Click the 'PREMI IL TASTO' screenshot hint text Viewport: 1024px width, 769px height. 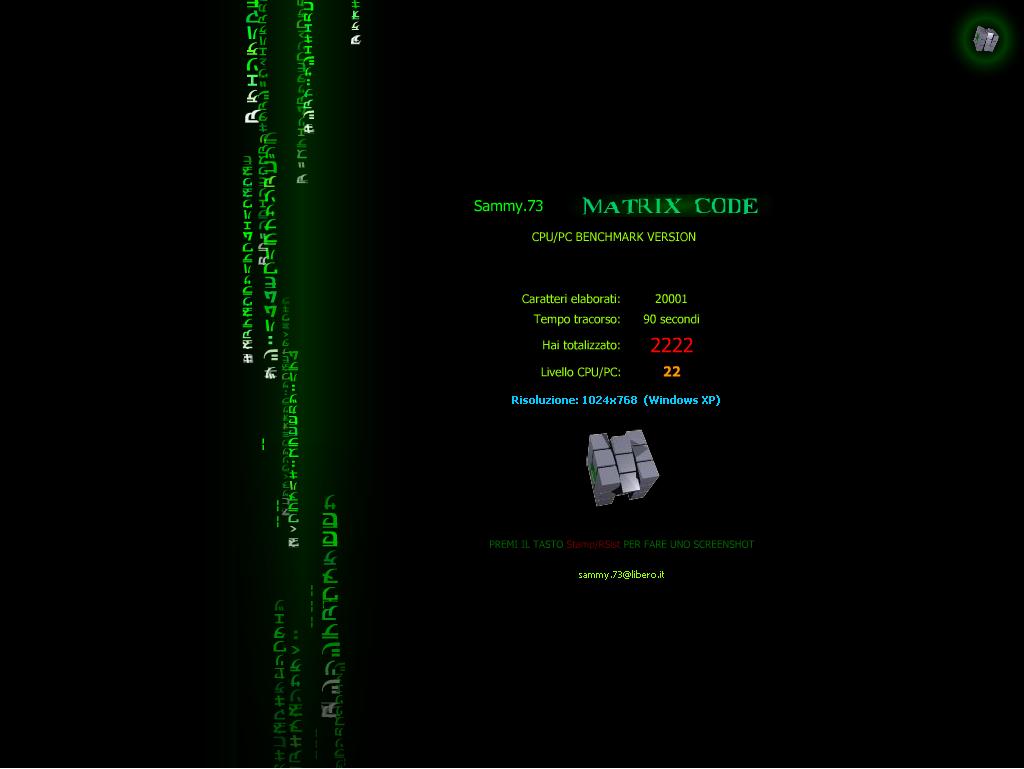[621, 544]
